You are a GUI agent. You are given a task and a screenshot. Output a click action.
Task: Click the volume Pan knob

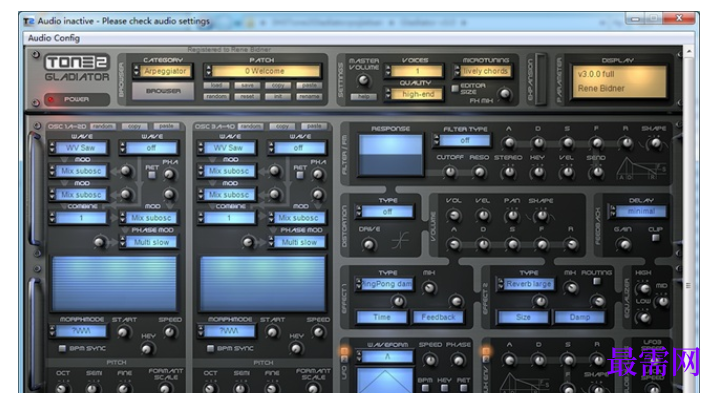click(x=512, y=215)
